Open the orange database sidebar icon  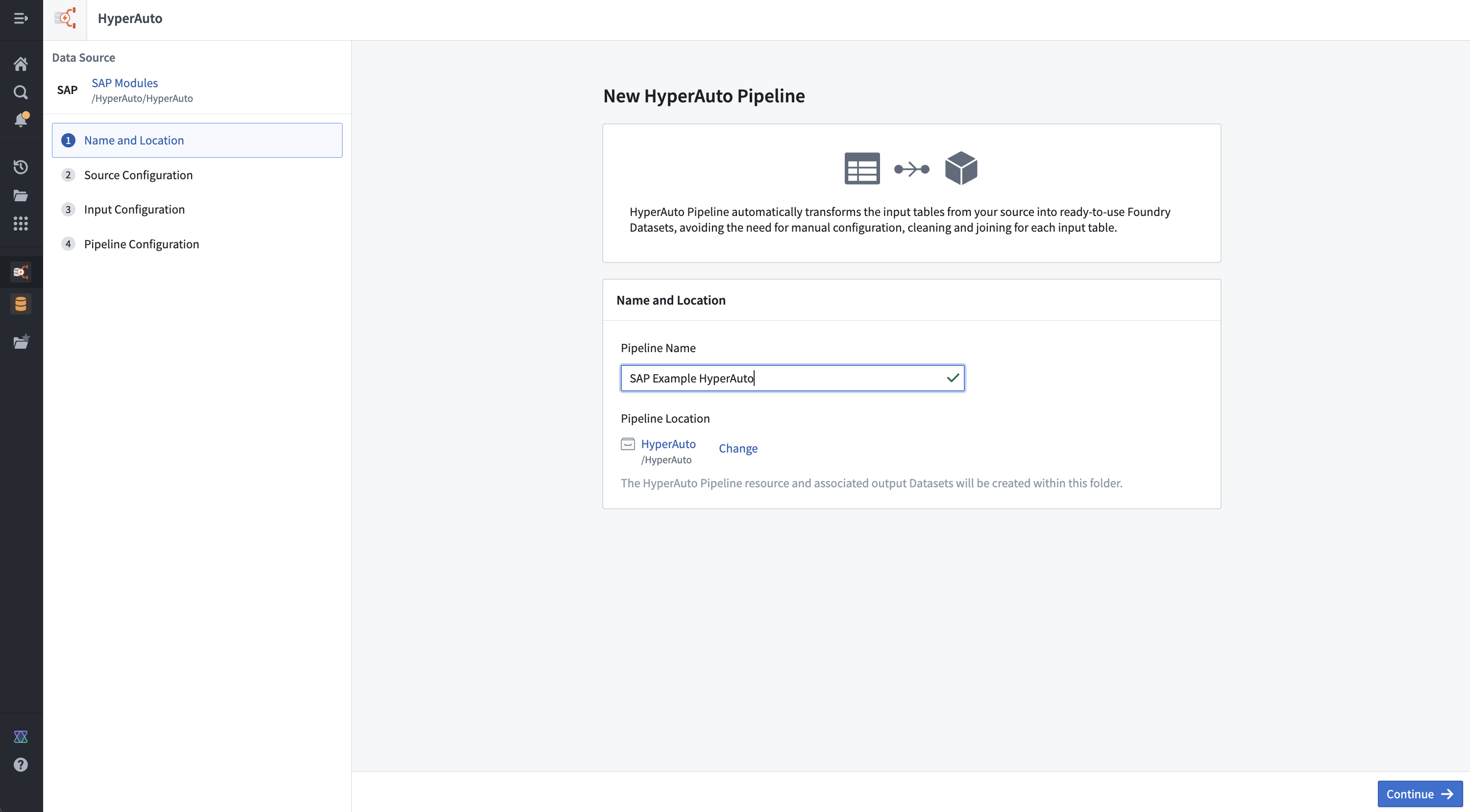[21, 304]
